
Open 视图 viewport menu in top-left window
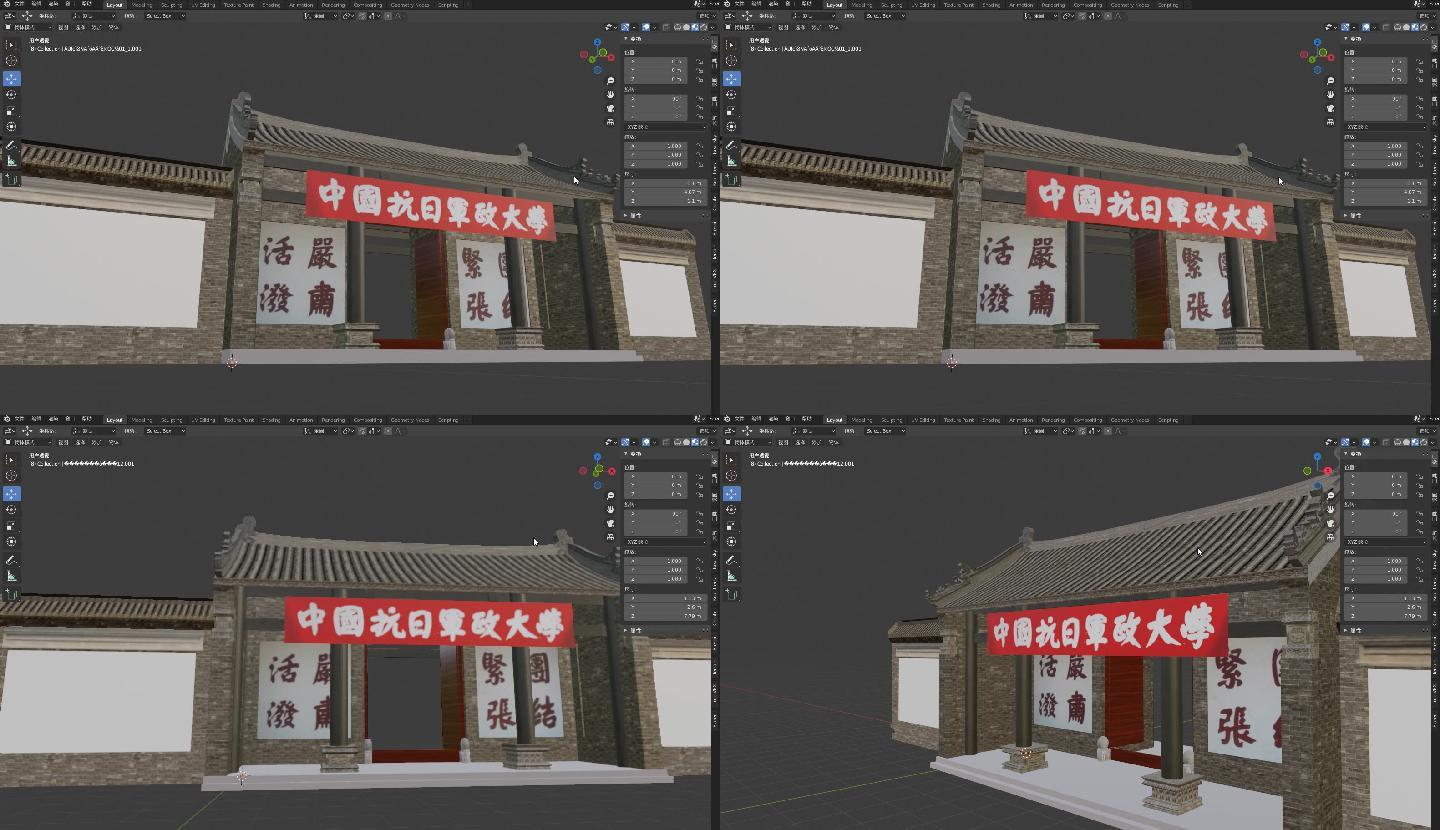tap(63, 27)
